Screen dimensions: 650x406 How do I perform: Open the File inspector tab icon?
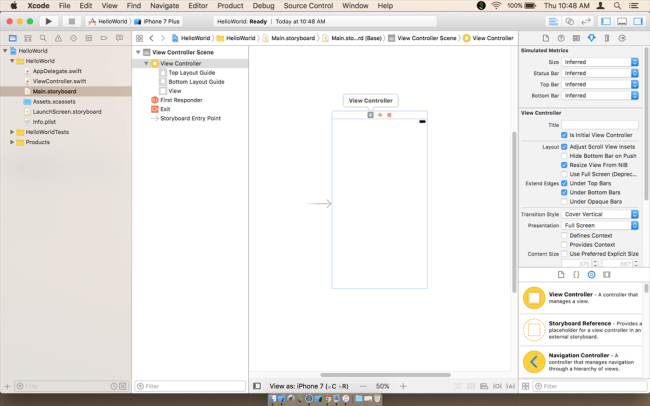(546, 38)
